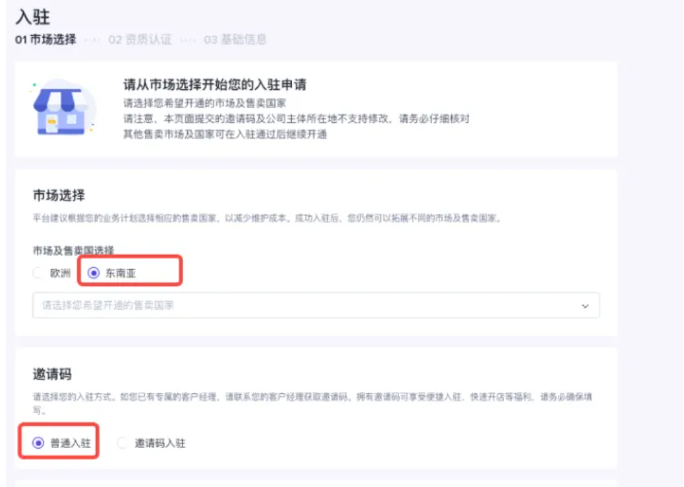Click the line 其他售卖市场及国家可在入驻通过后继续开通
The image size is (684, 487).
(225, 134)
